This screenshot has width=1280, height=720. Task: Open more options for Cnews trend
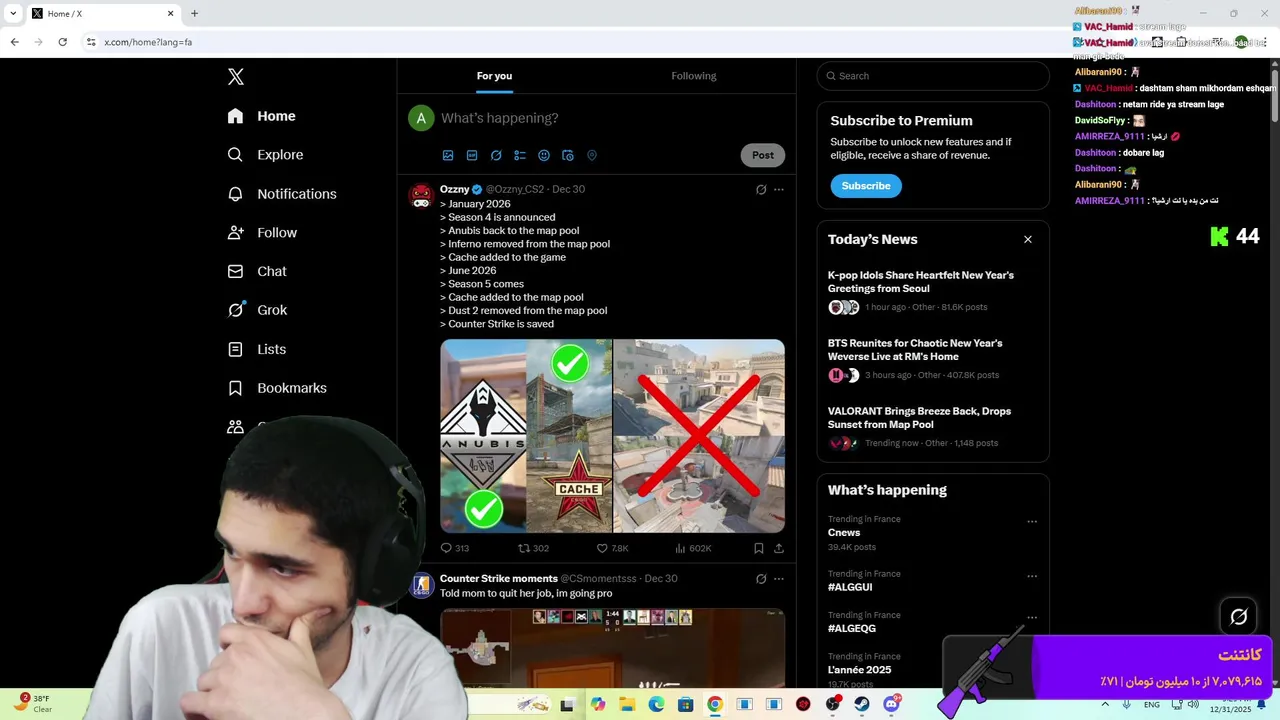tap(1032, 521)
